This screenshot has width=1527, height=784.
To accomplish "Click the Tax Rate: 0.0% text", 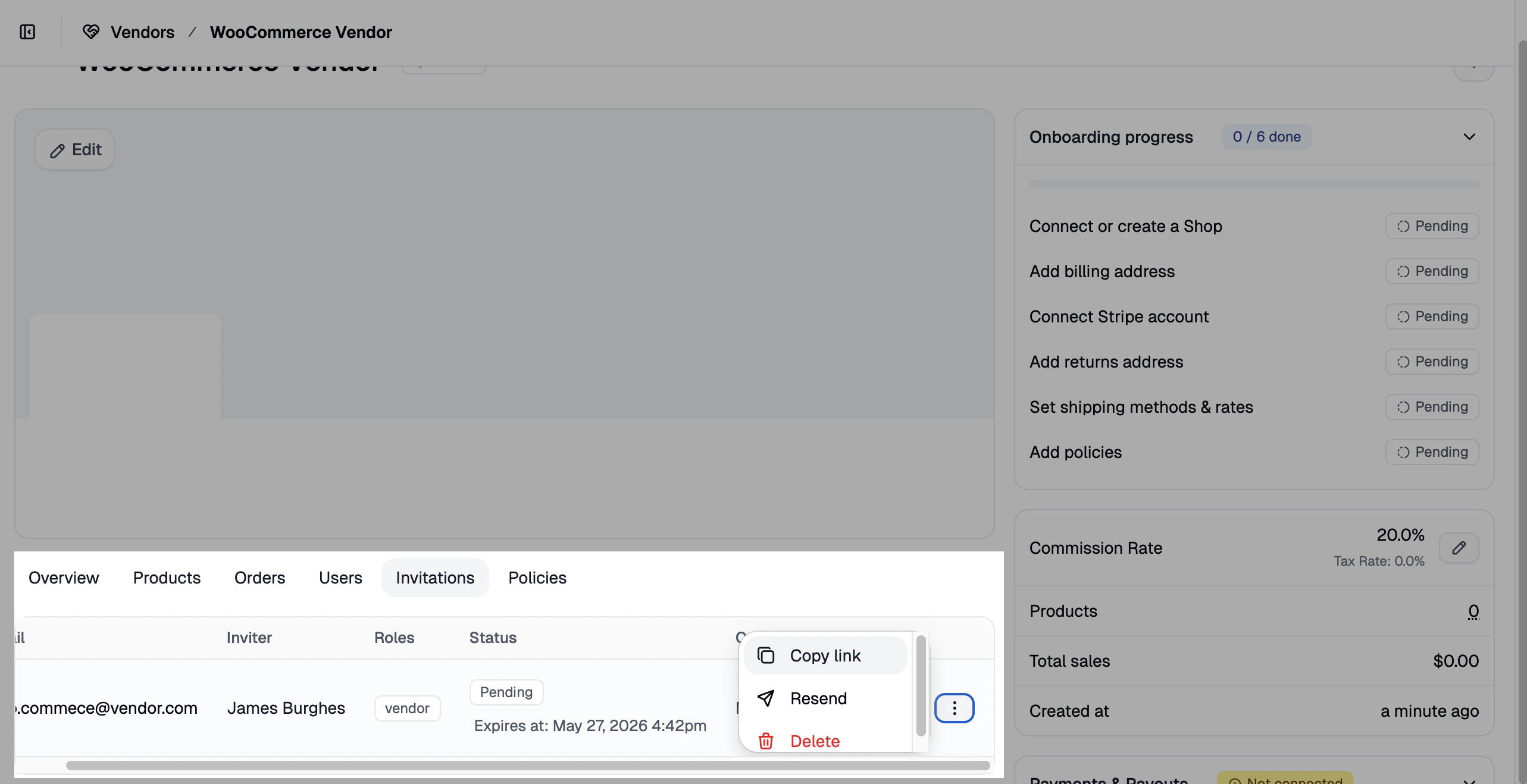I will point(1379,561).
